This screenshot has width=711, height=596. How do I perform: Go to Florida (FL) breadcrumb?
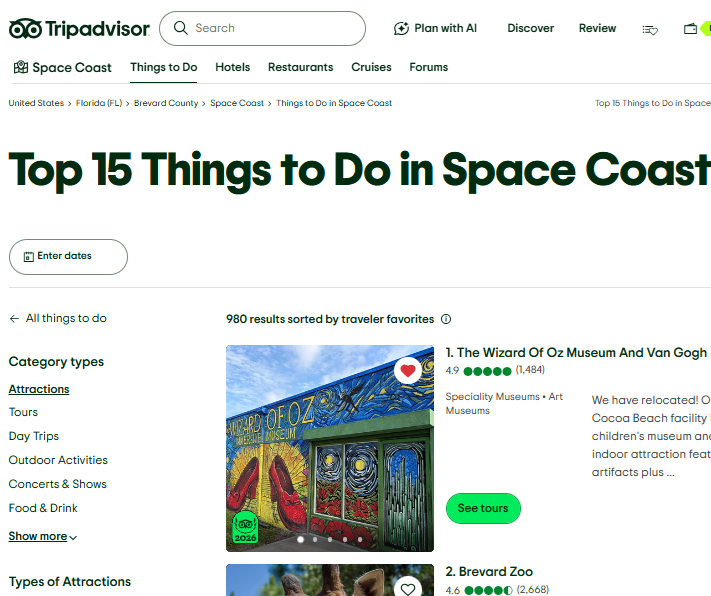99,103
